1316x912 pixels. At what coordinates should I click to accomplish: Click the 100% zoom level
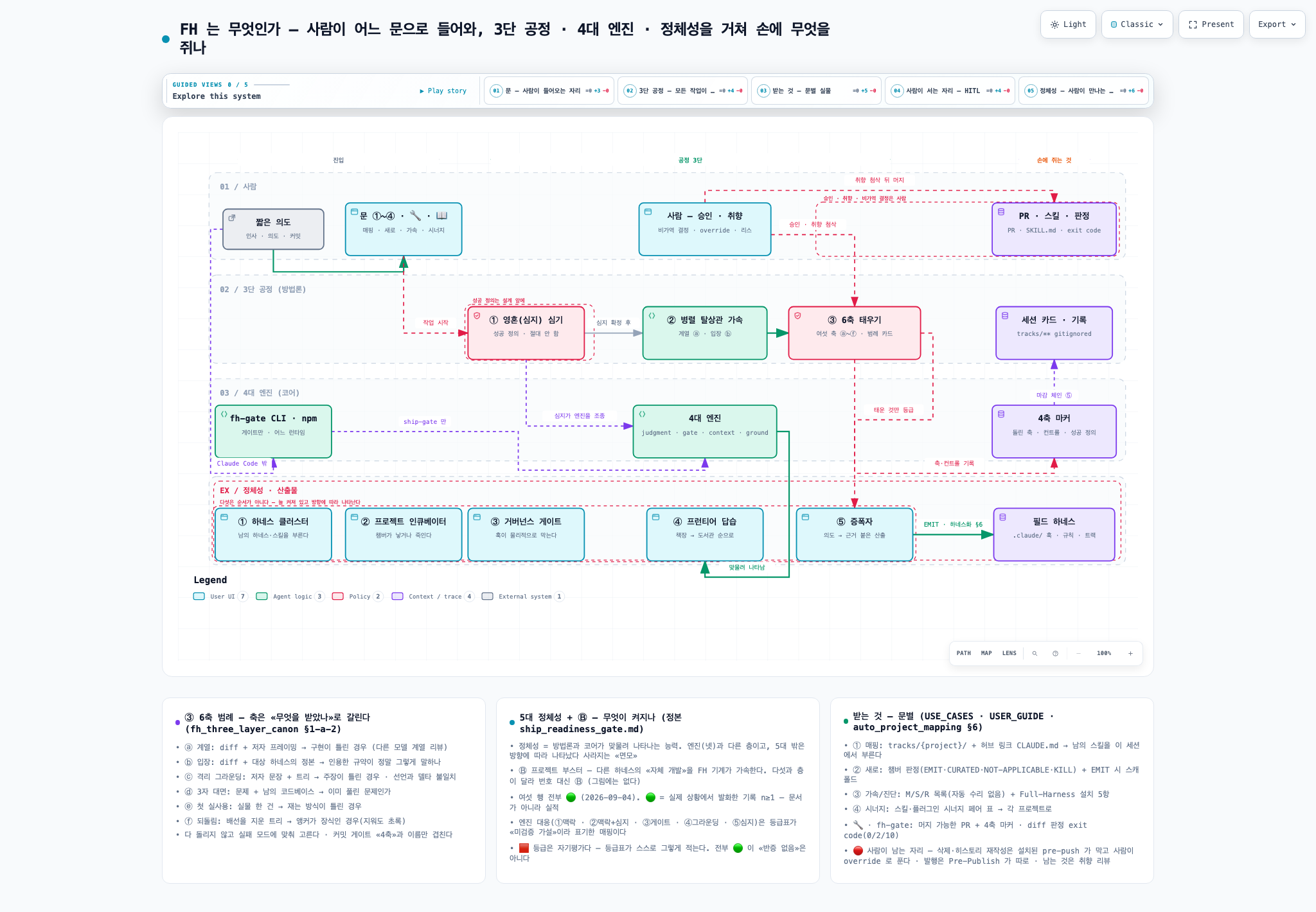(x=1104, y=653)
